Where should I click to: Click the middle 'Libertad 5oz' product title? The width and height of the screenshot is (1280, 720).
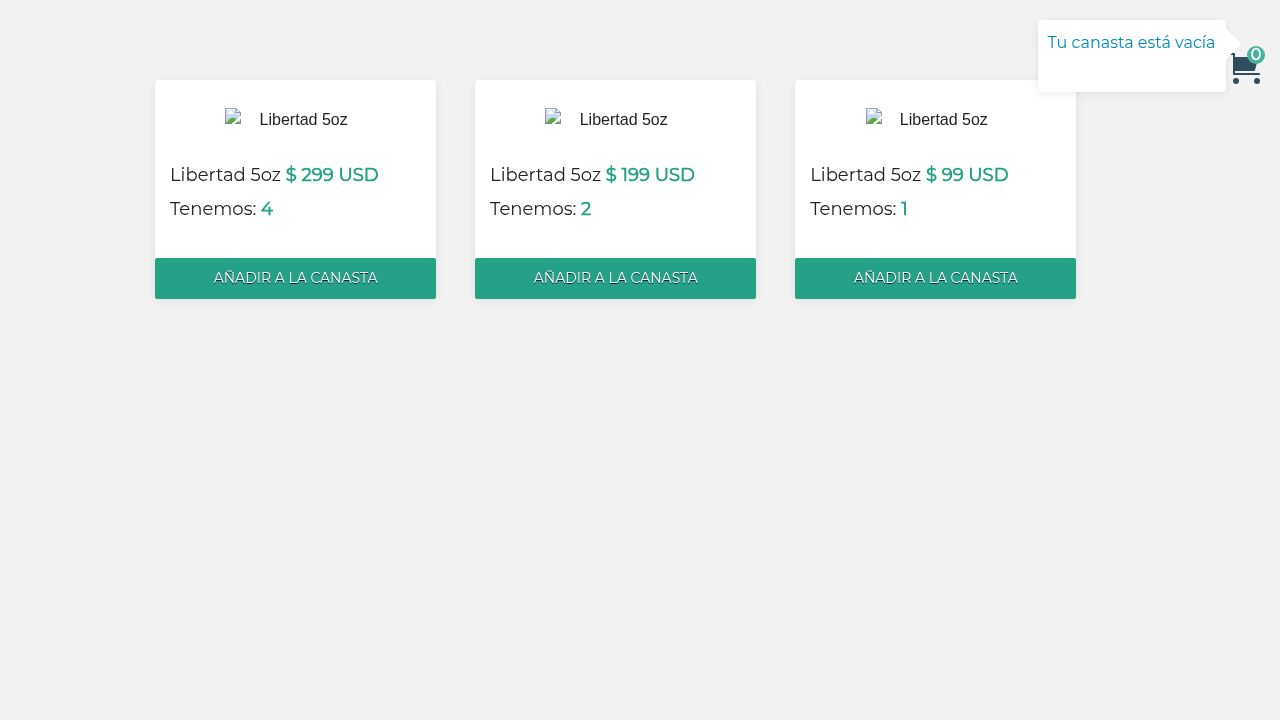pyautogui.click(x=545, y=174)
